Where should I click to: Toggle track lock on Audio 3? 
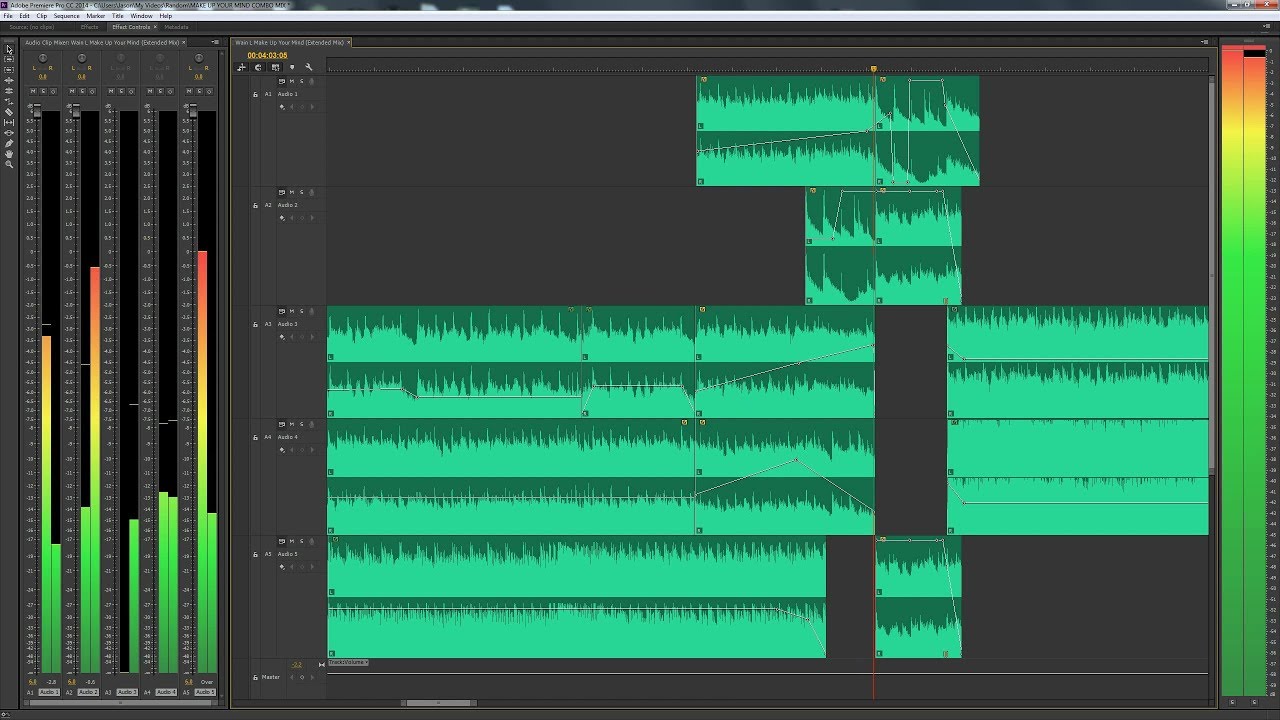click(x=256, y=325)
